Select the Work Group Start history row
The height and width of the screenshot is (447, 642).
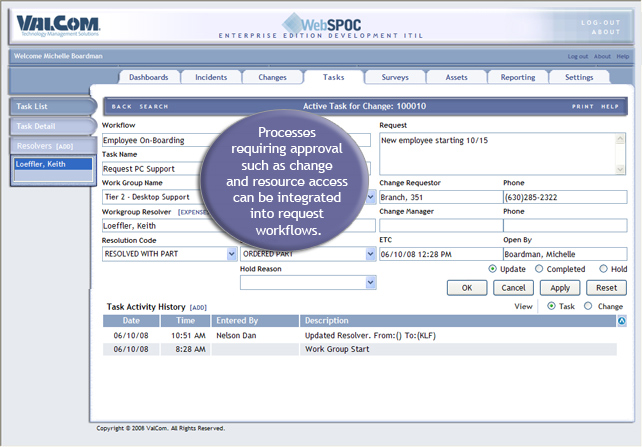[x=359, y=349]
